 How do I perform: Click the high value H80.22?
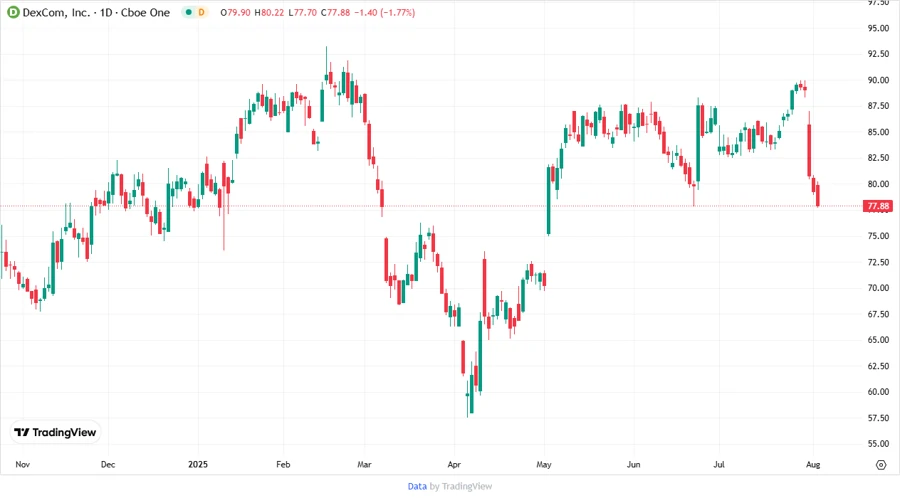(x=269, y=13)
